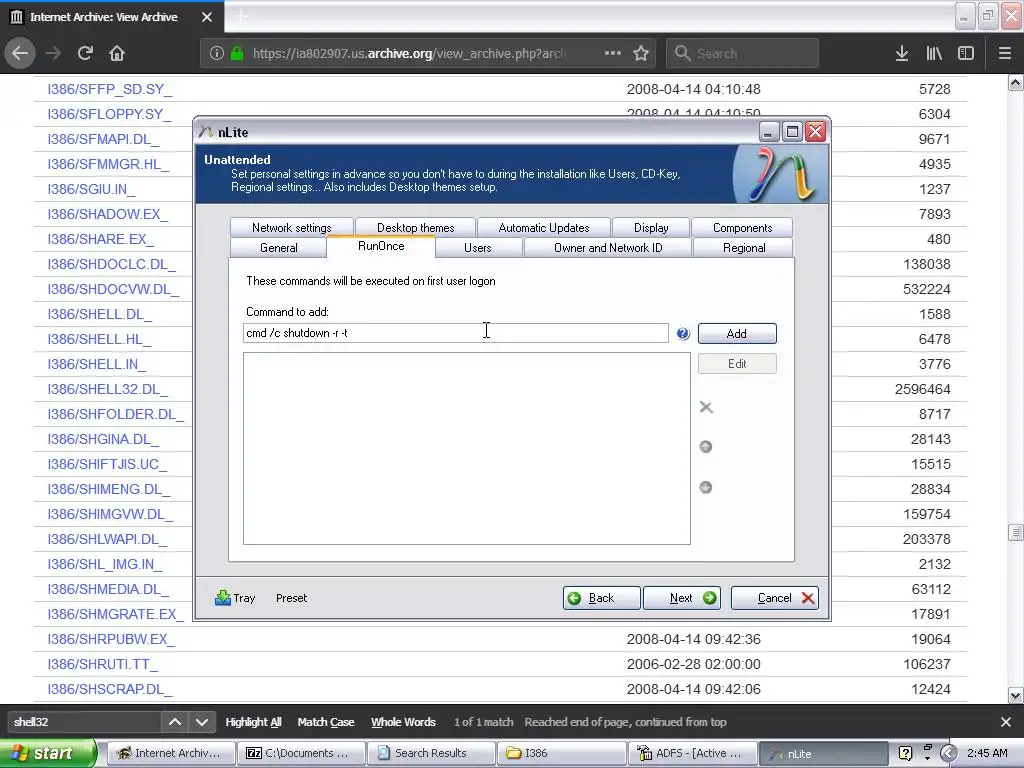1024x768 pixels.
Task: Switch to the ADFS taskbar window
Action: coord(692,754)
